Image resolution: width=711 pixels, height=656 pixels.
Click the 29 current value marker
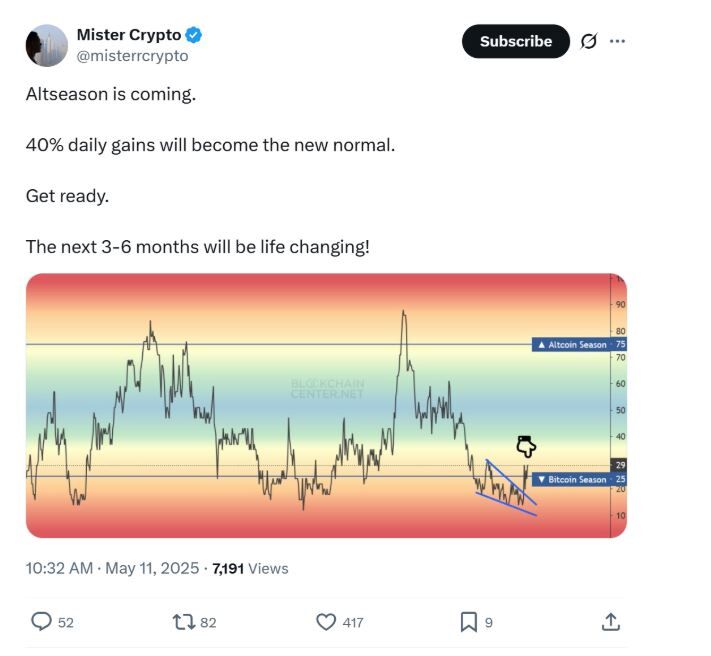619,465
